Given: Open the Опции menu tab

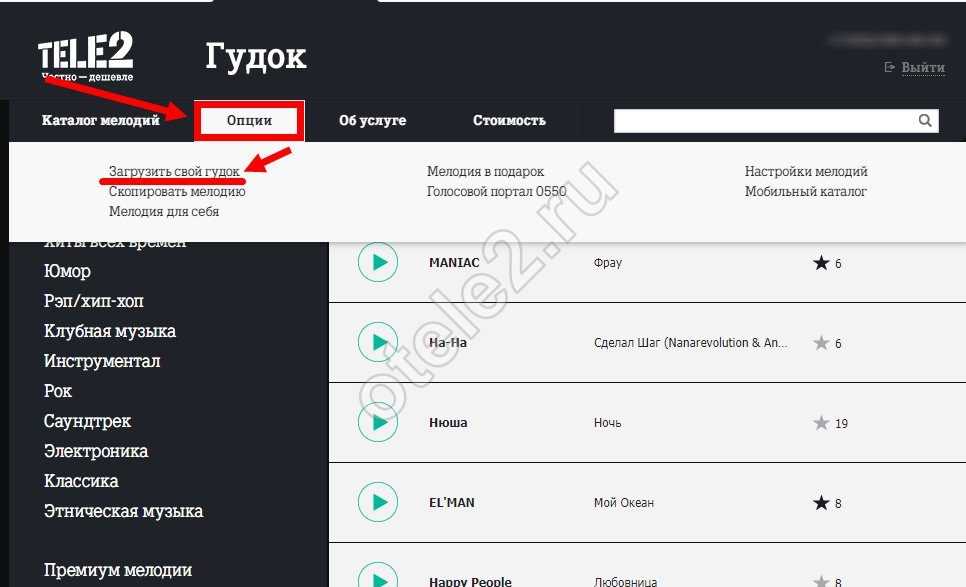Looking at the screenshot, I should point(249,121).
